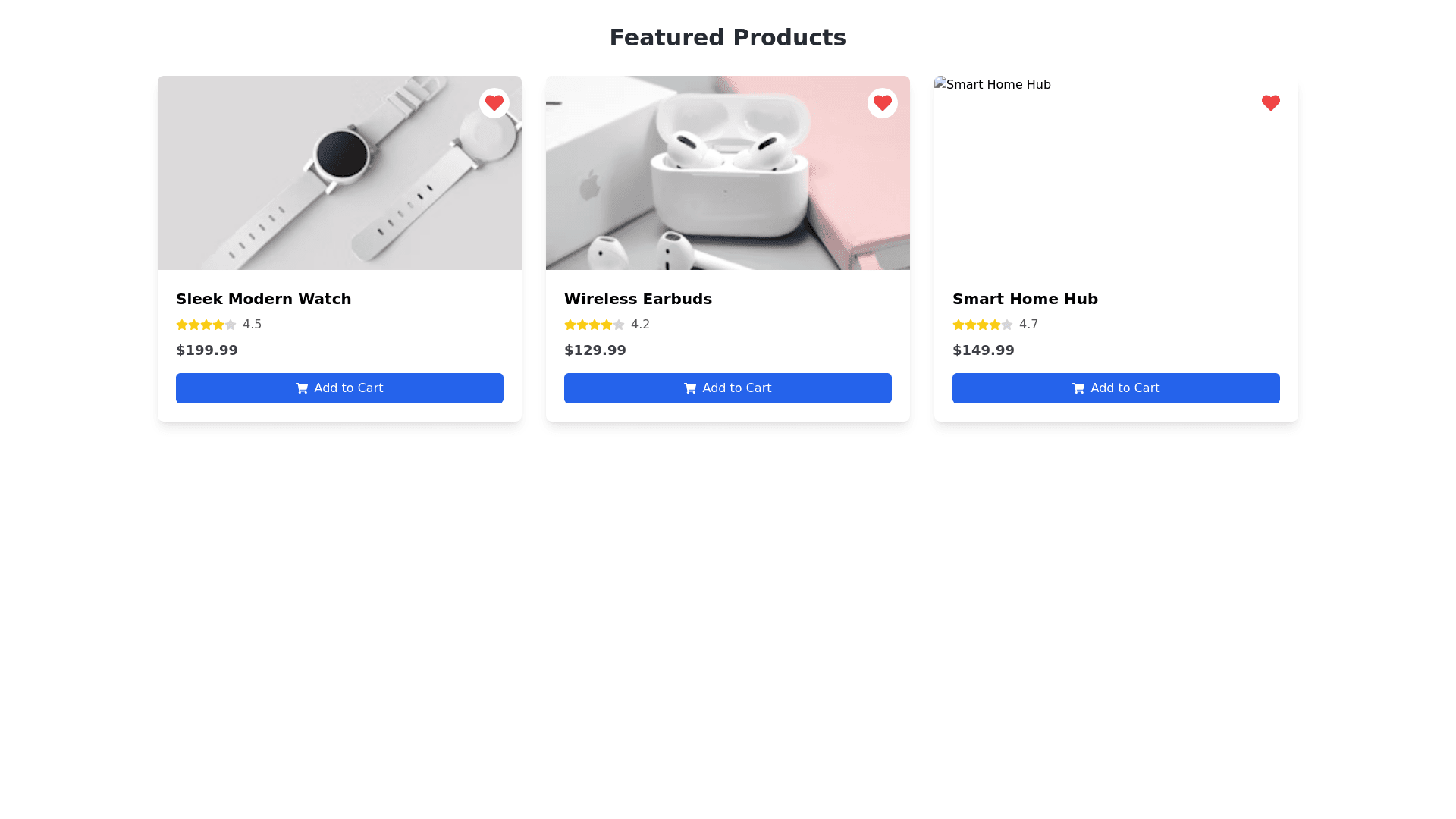
Task: Click the $199.99 price of the watch
Action: click(x=207, y=350)
